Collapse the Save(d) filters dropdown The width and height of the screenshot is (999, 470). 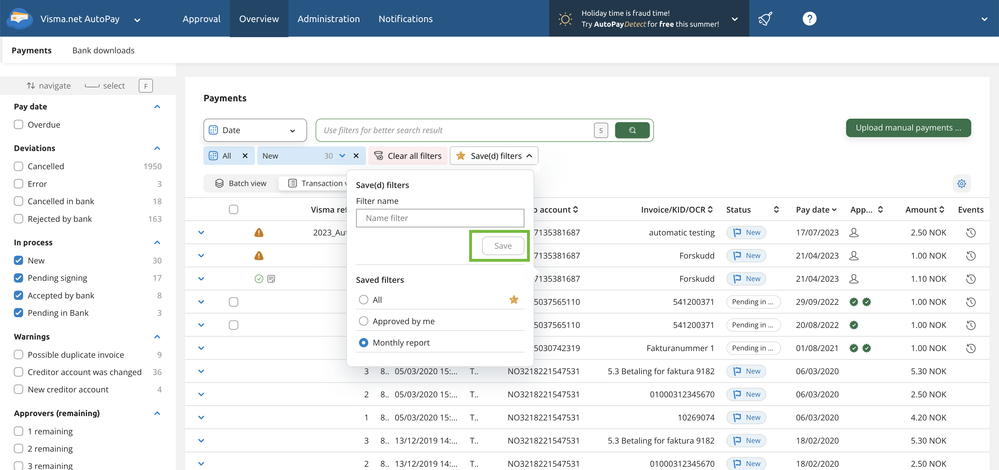(494, 156)
